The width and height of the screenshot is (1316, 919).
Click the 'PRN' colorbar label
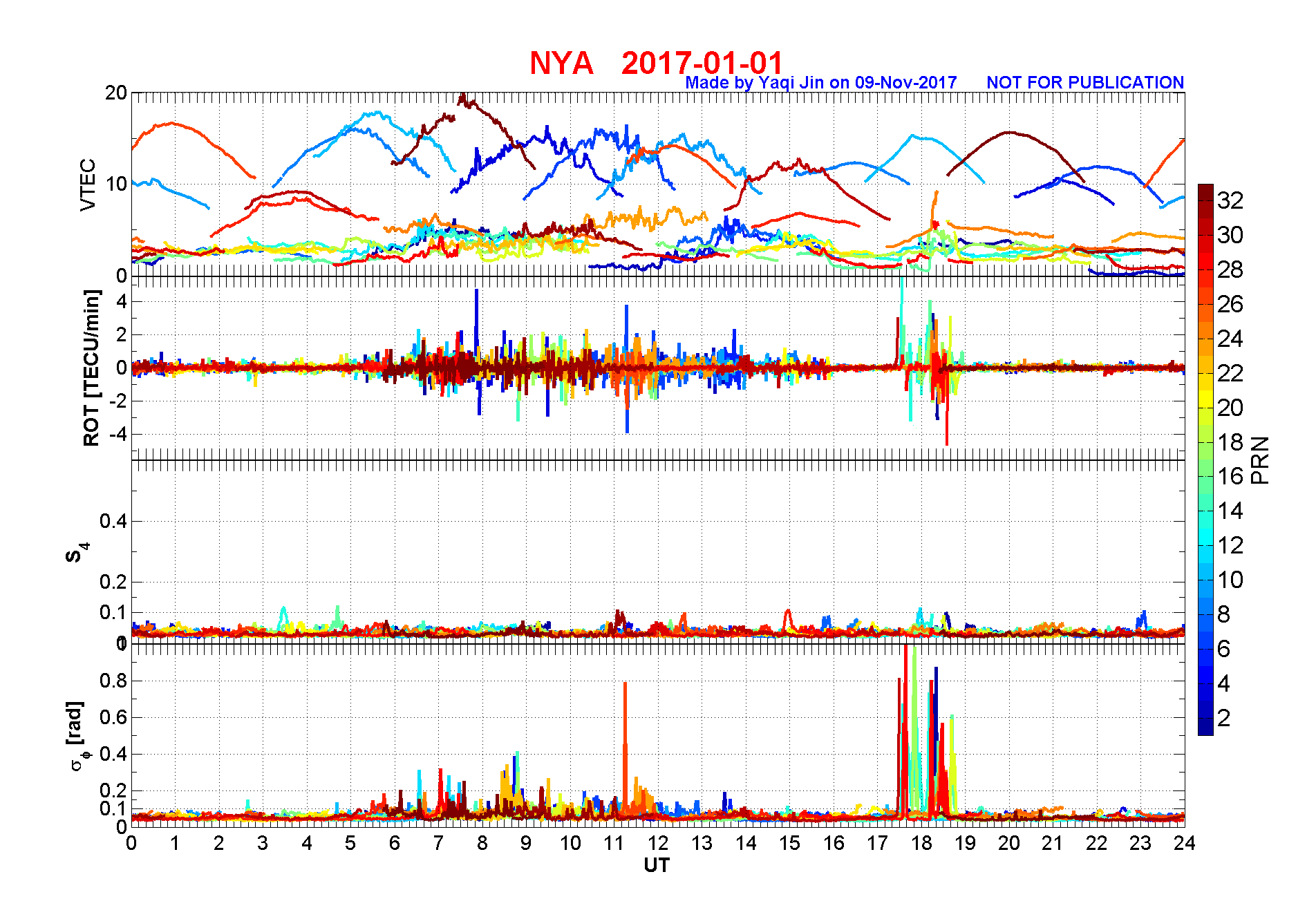click(x=1261, y=459)
